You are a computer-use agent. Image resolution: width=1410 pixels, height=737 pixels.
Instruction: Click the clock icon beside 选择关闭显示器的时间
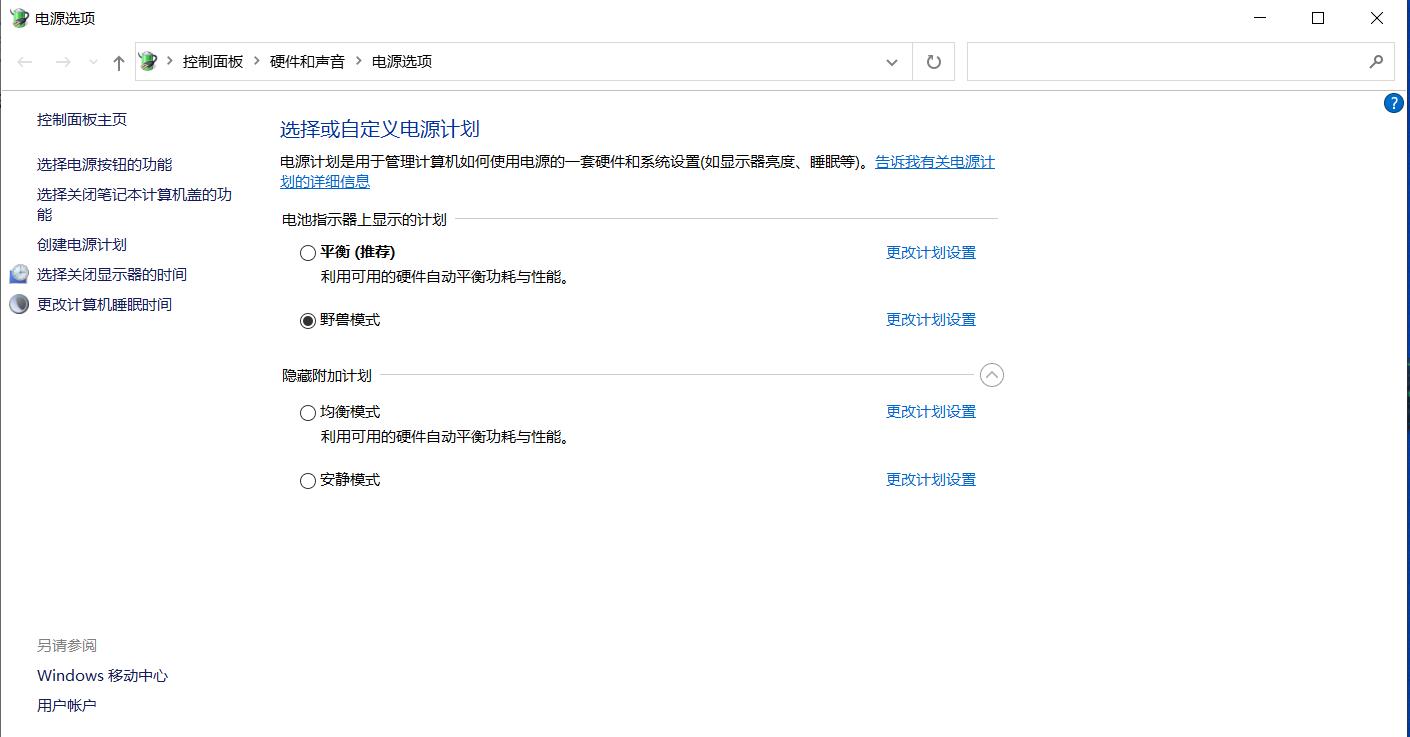coord(19,274)
